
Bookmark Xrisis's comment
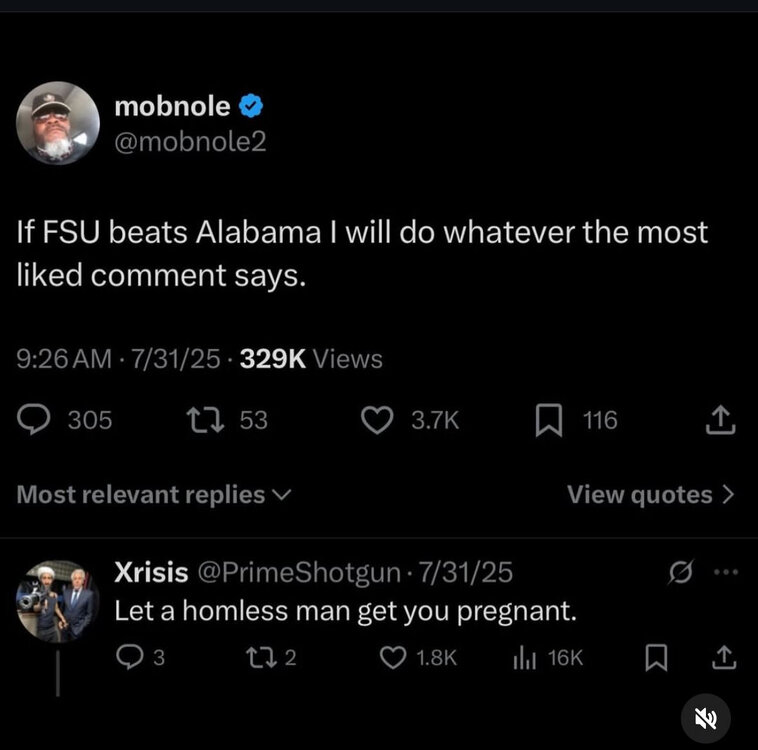coord(655,657)
